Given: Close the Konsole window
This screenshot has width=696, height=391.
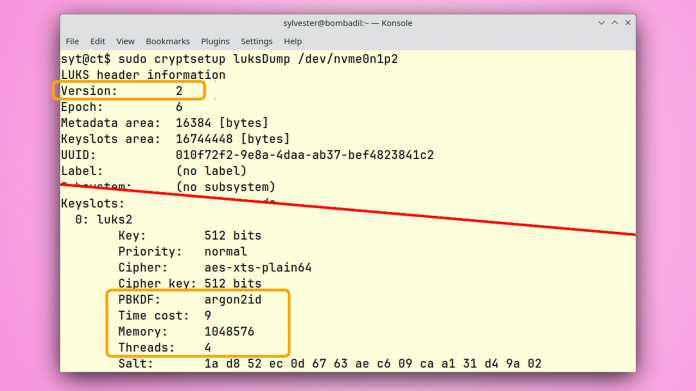Looking at the screenshot, I should (x=628, y=23).
